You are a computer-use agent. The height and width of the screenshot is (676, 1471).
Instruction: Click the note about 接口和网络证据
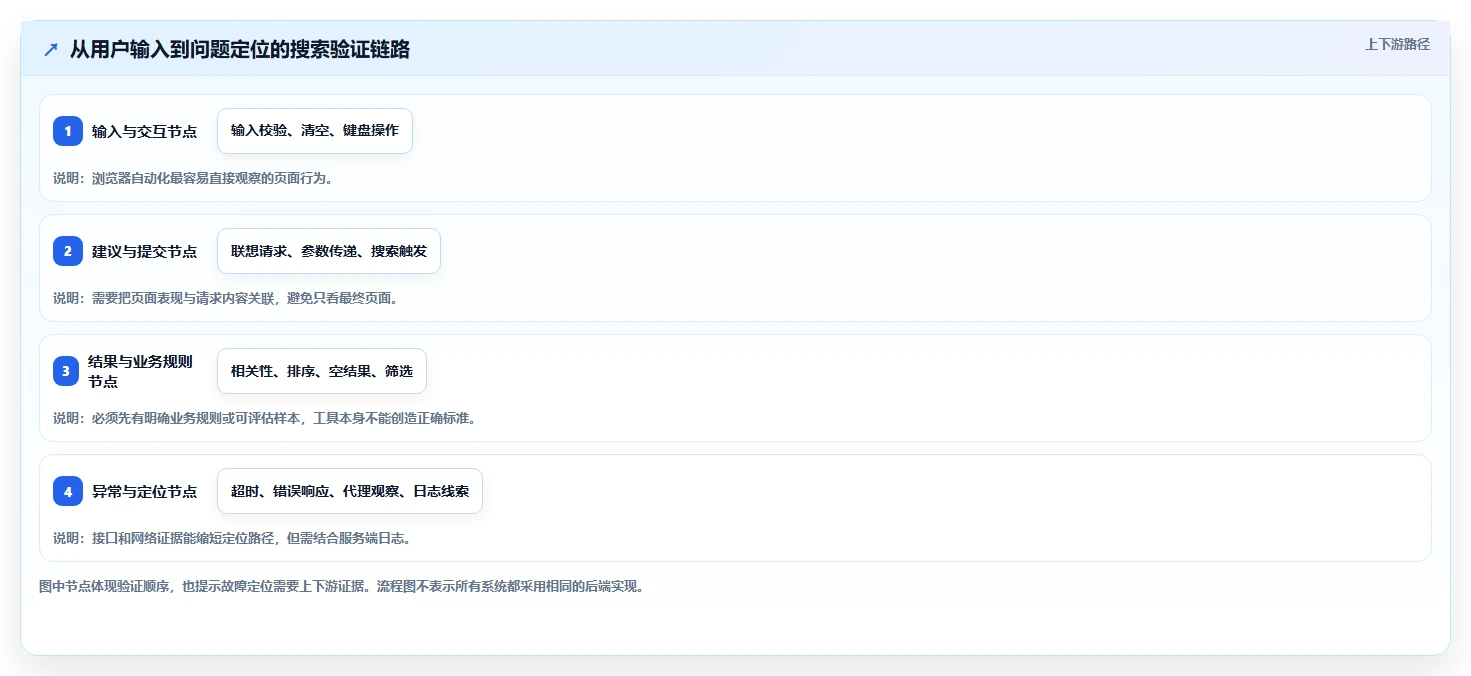pos(232,538)
